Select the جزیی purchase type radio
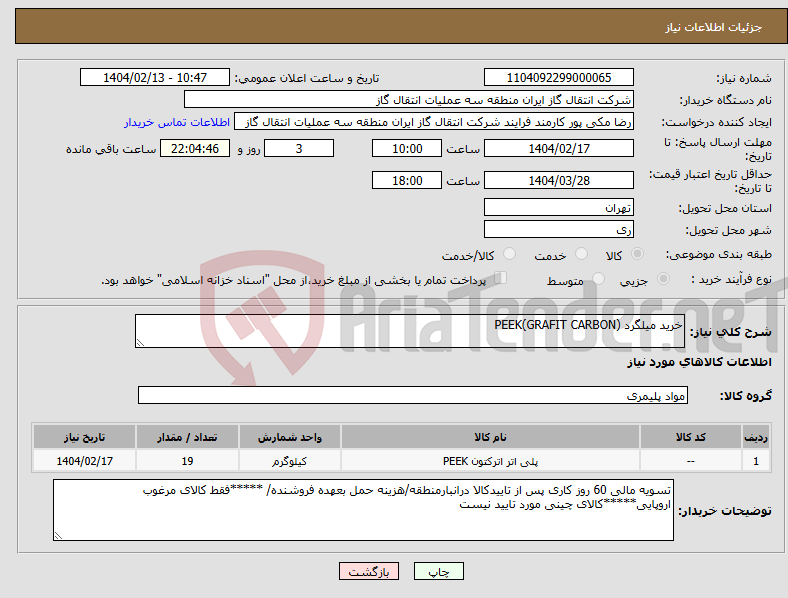788x598 pixels. 663,278
